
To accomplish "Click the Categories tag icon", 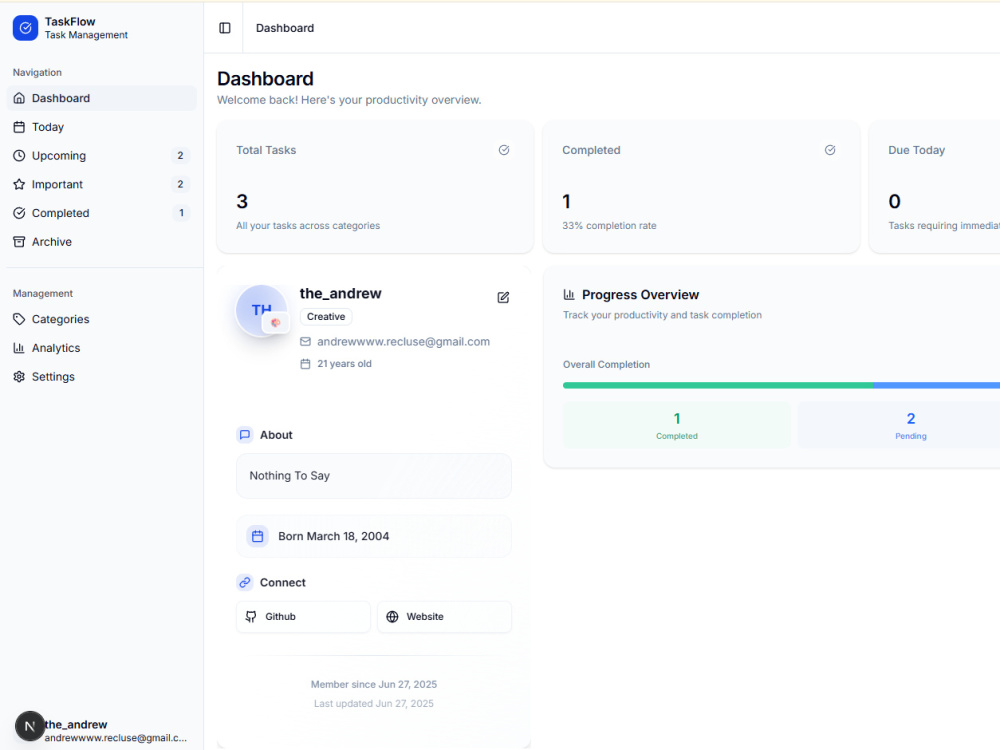I will [19, 319].
